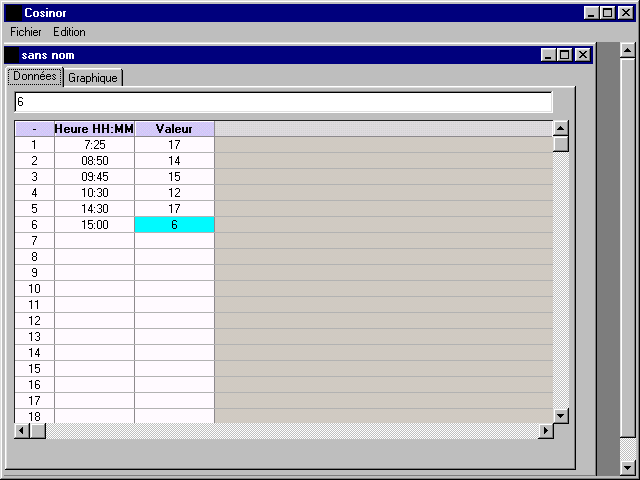Minimize the sans nom document window
The height and width of the screenshot is (480, 640).
pos(548,55)
